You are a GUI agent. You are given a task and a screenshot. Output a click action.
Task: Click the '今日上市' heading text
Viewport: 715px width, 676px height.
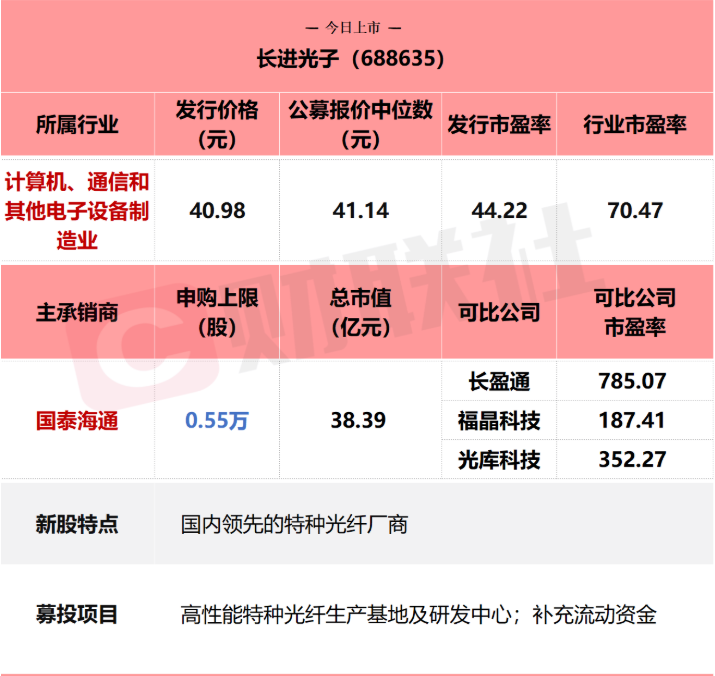point(352,28)
